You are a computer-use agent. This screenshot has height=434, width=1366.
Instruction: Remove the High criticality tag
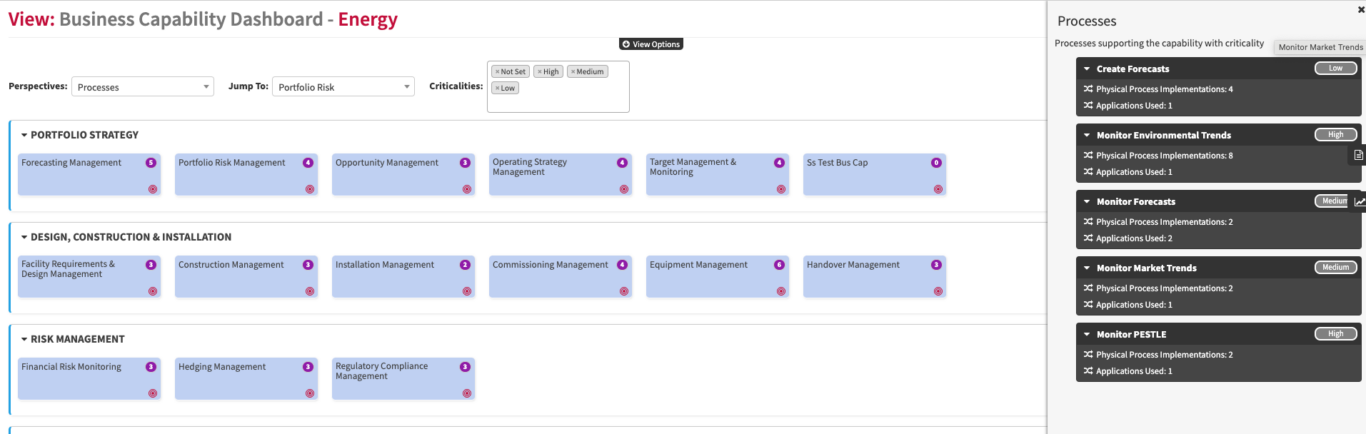(x=539, y=72)
